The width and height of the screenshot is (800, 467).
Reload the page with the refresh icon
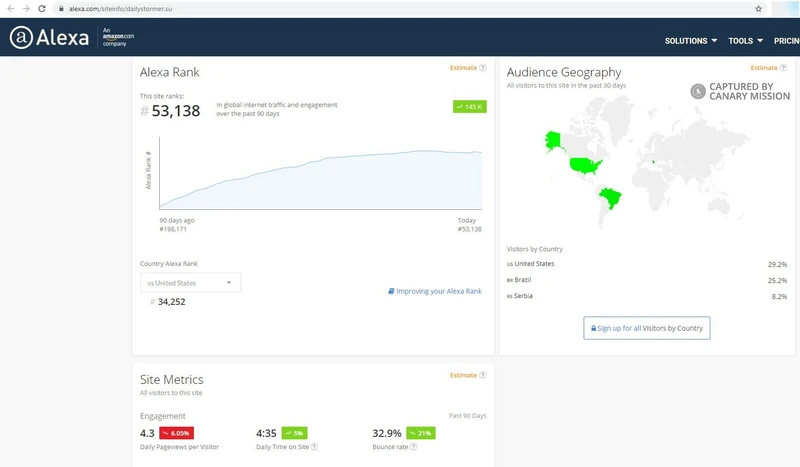[x=42, y=8]
